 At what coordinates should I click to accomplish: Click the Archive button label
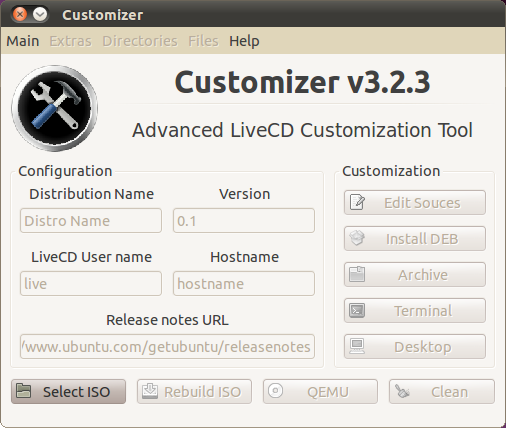(x=423, y=275)
